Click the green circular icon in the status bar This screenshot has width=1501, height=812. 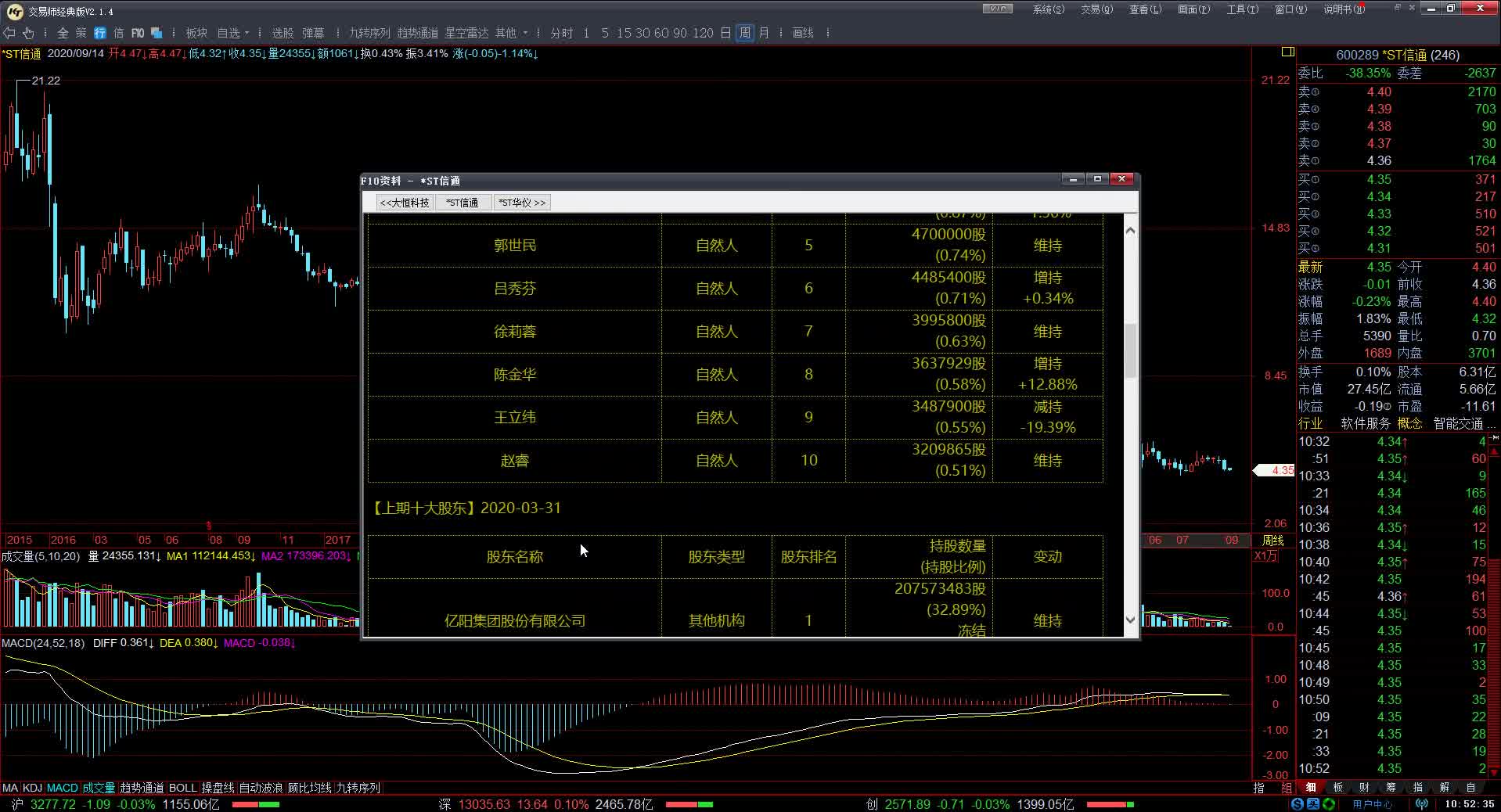(1328, 804)
